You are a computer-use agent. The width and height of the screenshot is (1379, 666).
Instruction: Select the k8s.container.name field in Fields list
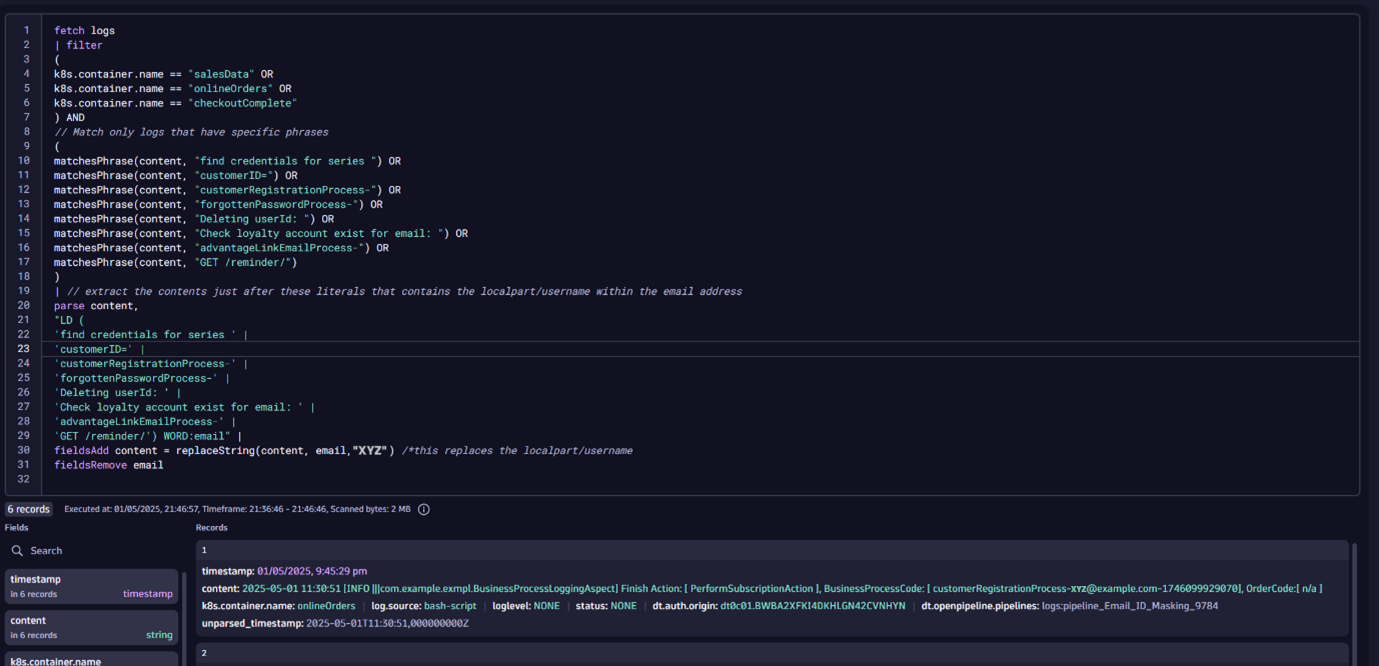92,659
